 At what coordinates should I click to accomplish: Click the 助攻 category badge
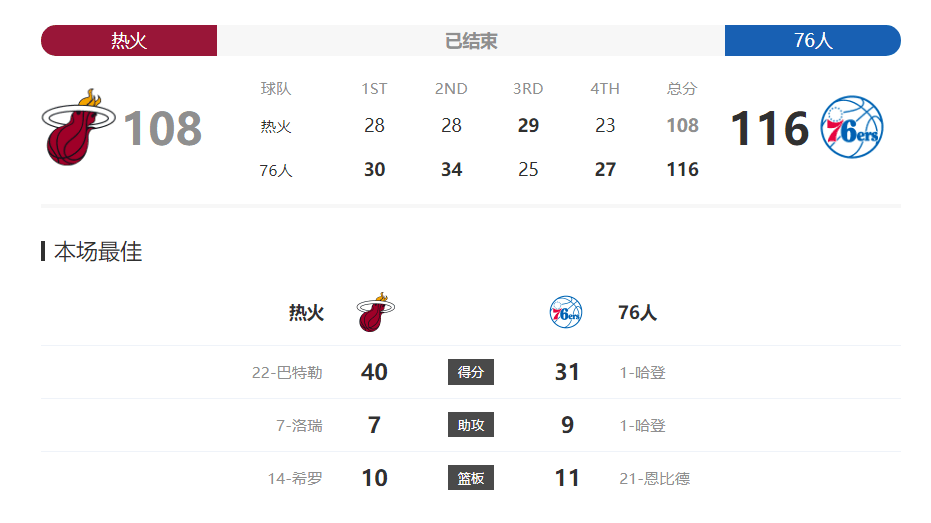[471, 425]
